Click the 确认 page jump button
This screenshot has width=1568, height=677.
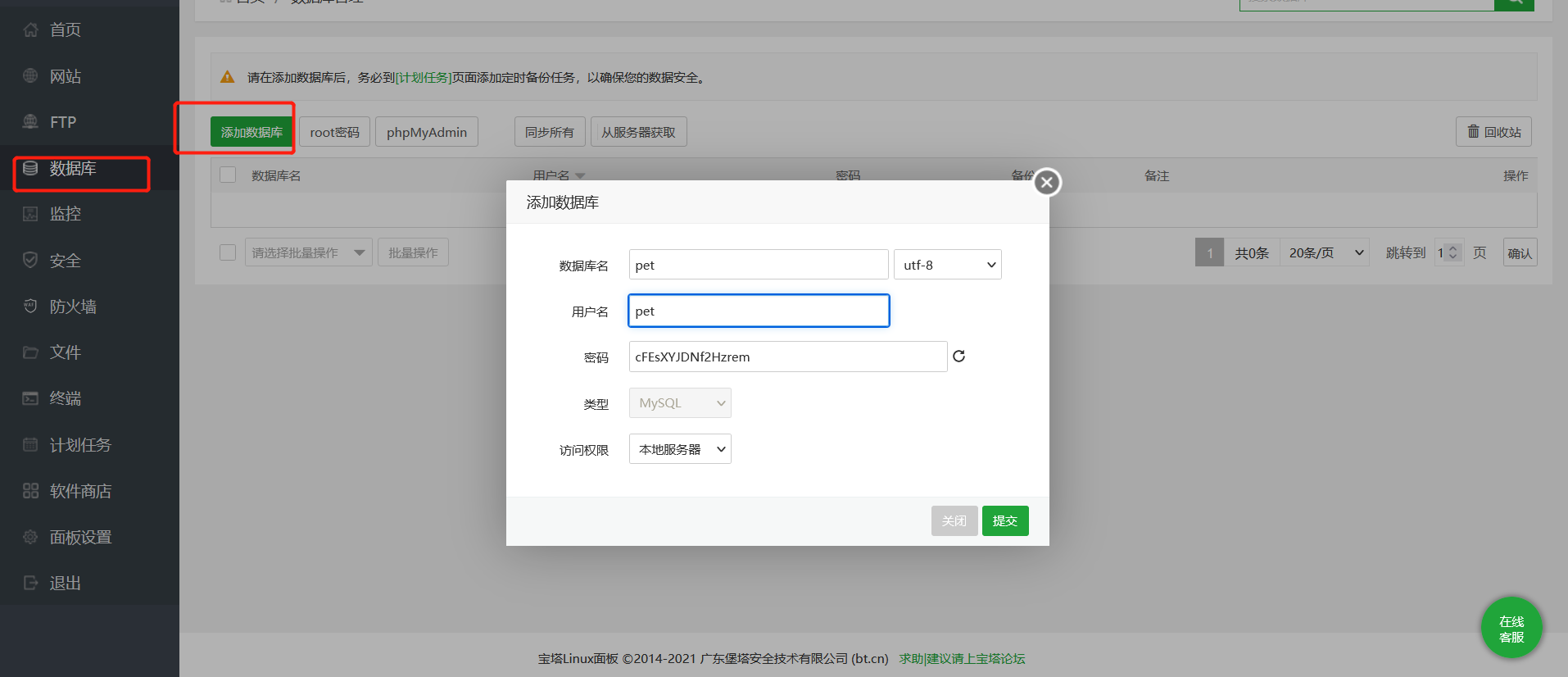point(1520,252)
